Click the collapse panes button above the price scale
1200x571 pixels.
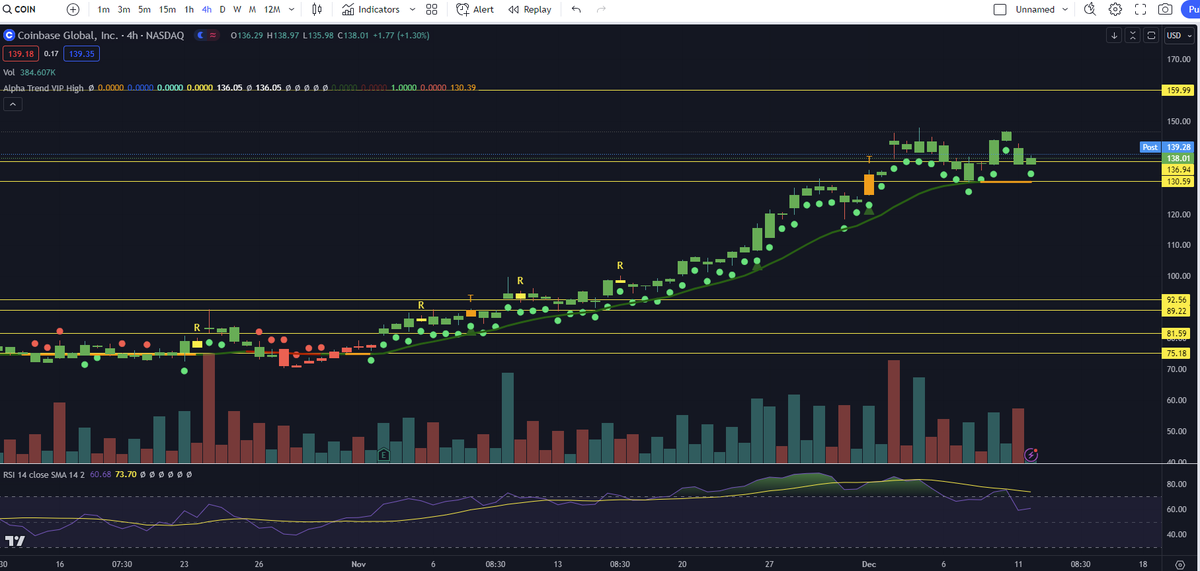[x=1133, y=36]
